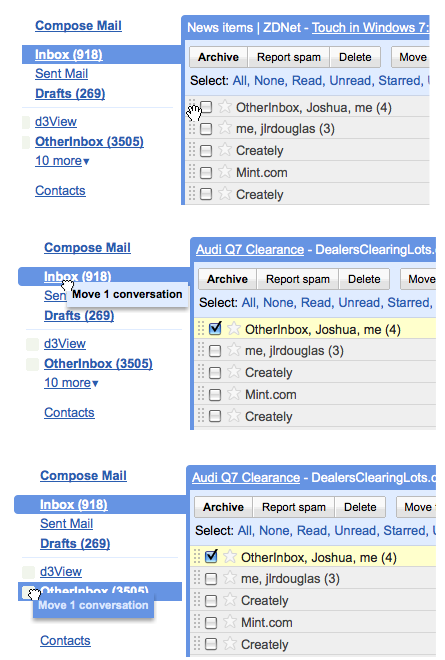Viewport: 445px width, 660px height.
Task: Expand the '10 more' labels list in top sidebar
Action: (x=62, y=161)
